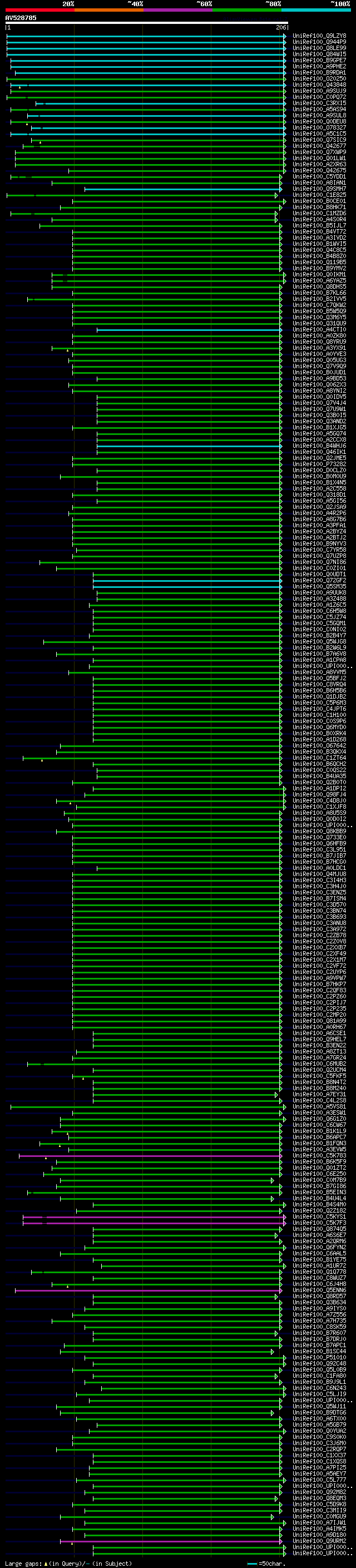
Task: Click the purple alignment bar for UniRef100_Q9URM2
Action: pos(172,1541)
